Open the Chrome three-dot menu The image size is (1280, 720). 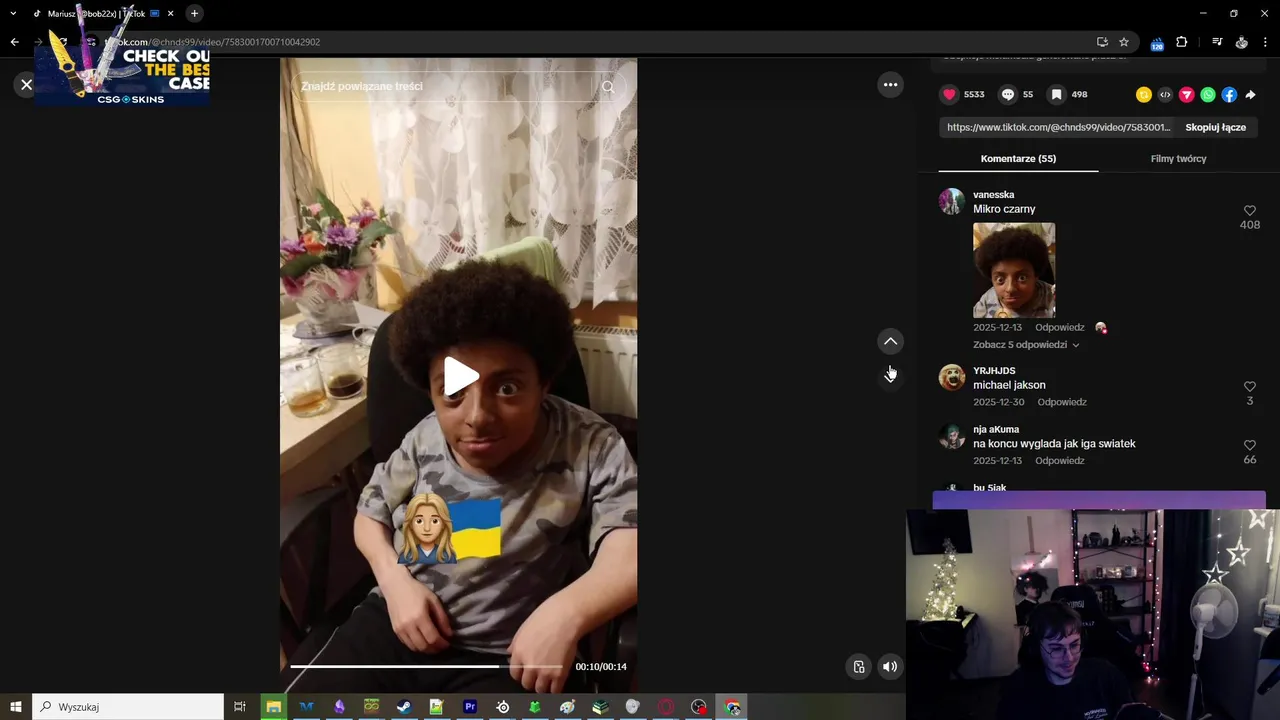click(1266, 42)
